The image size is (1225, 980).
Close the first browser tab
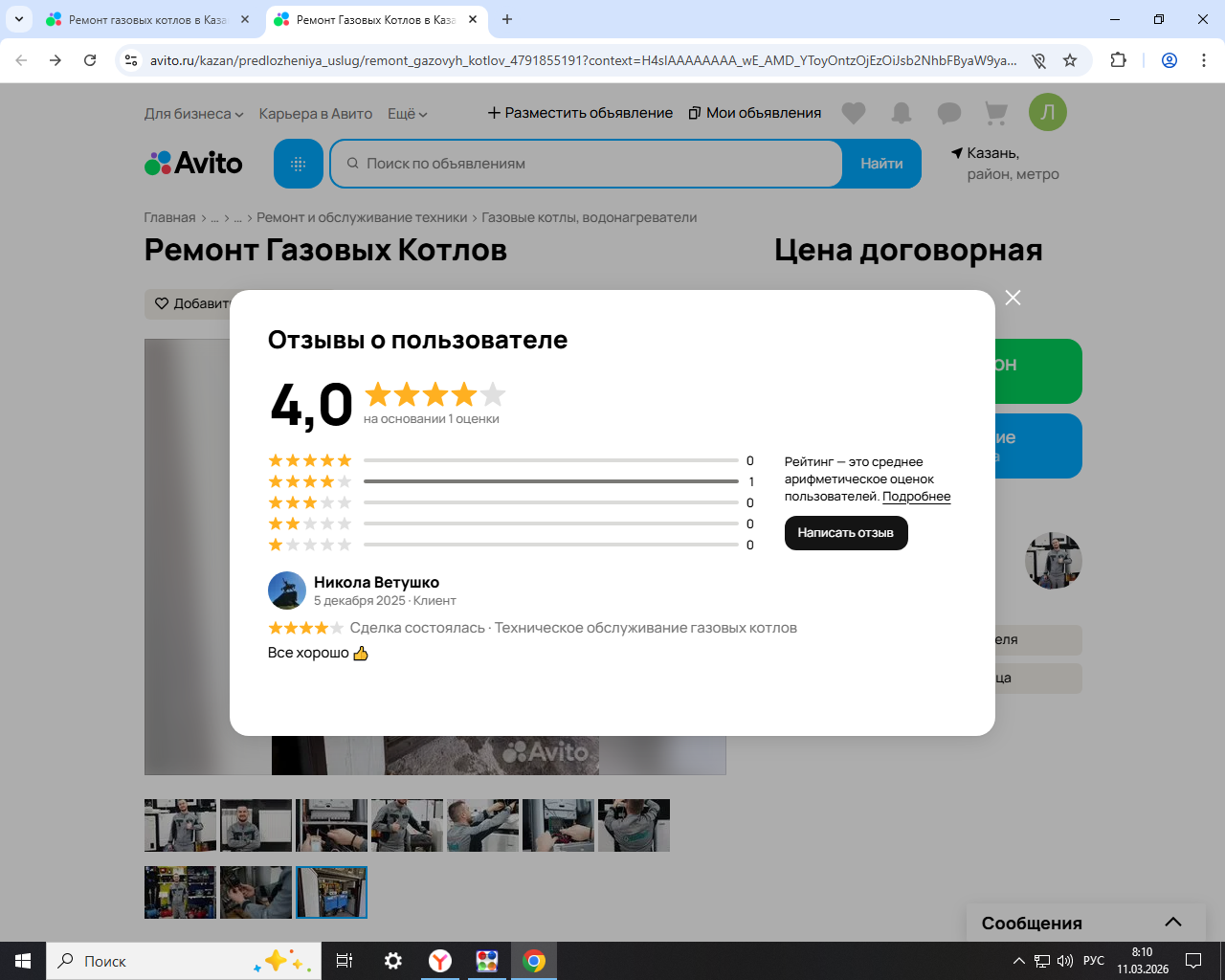pyautogui.click(x=245, y=19)
